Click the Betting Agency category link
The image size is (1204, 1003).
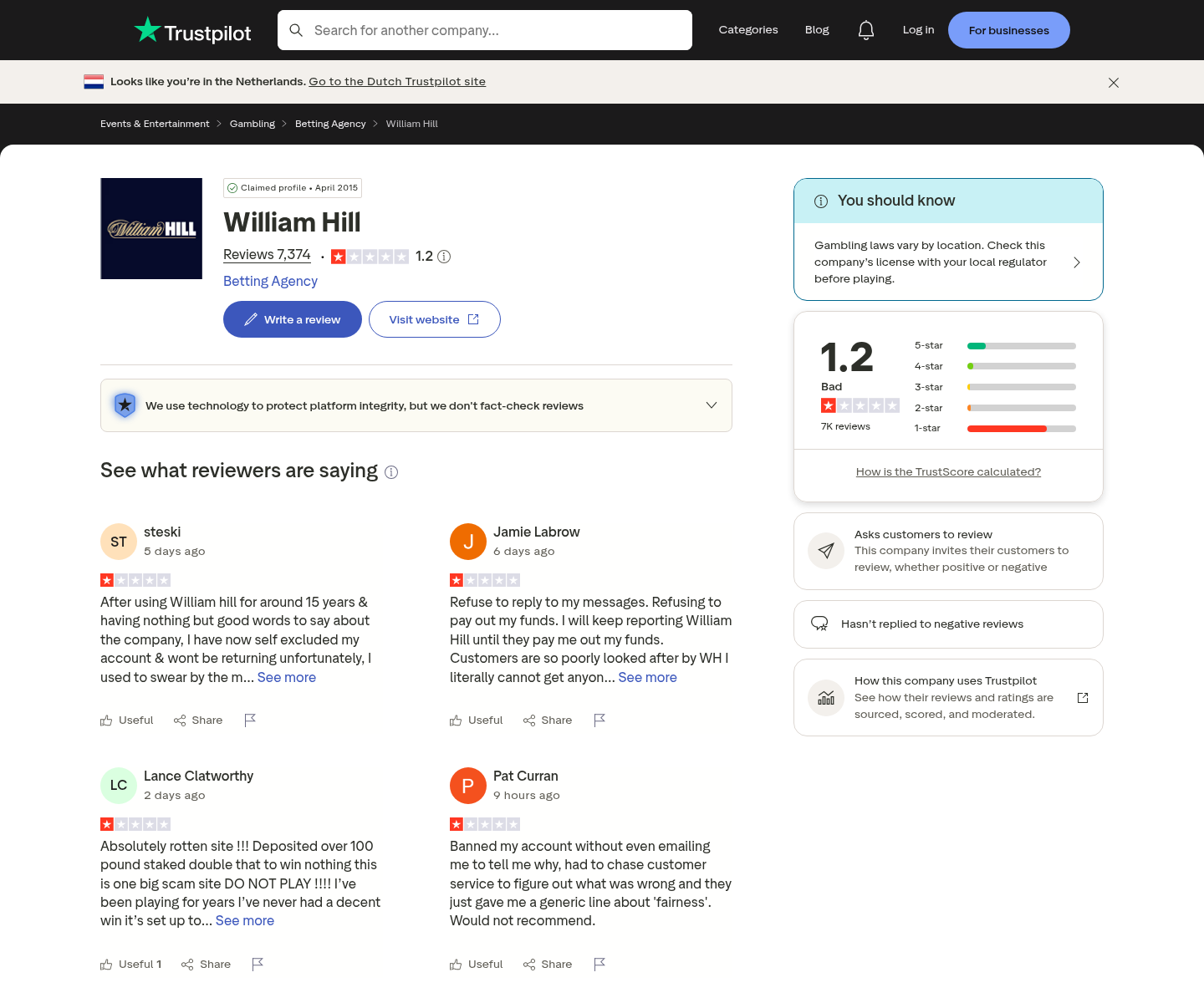tap(270, 282)
